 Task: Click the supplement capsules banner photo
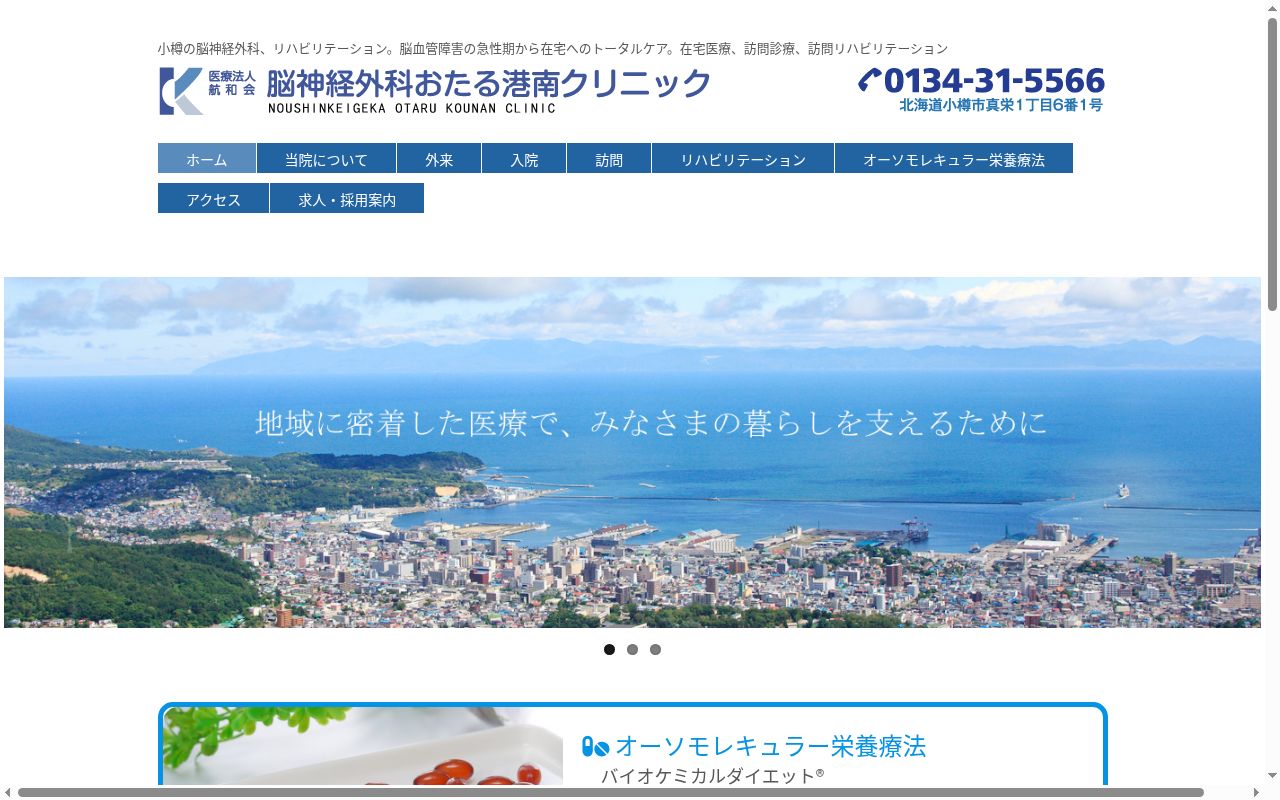pyautogui.click(x=363, y=748)
